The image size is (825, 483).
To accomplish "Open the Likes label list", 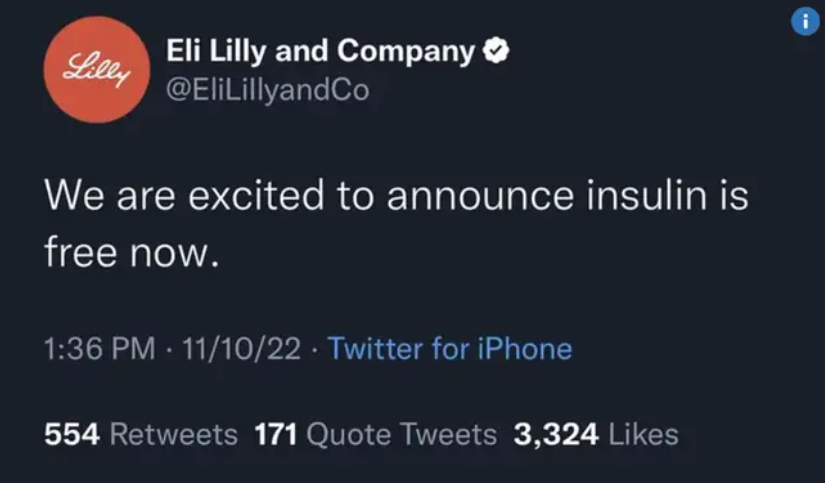I will [x=643, y=434].
